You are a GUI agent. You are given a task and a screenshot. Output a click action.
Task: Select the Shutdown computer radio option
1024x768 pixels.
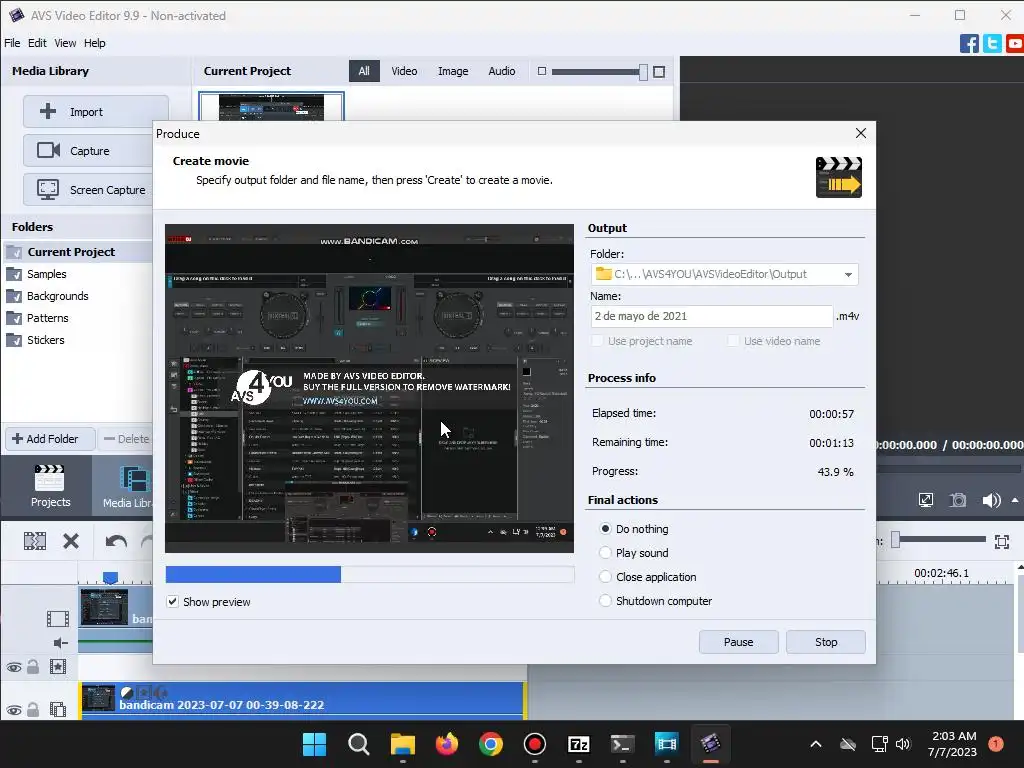pyautogui.click(x=605, y=601)
